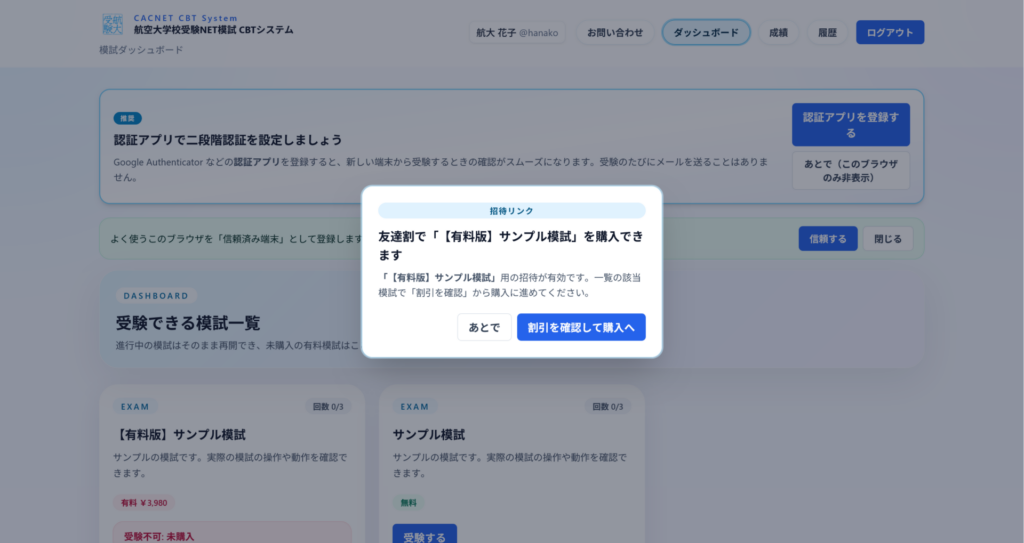Screen dimensions: 1024x543
Task: Open the 成績 results page
Action: 778,33
